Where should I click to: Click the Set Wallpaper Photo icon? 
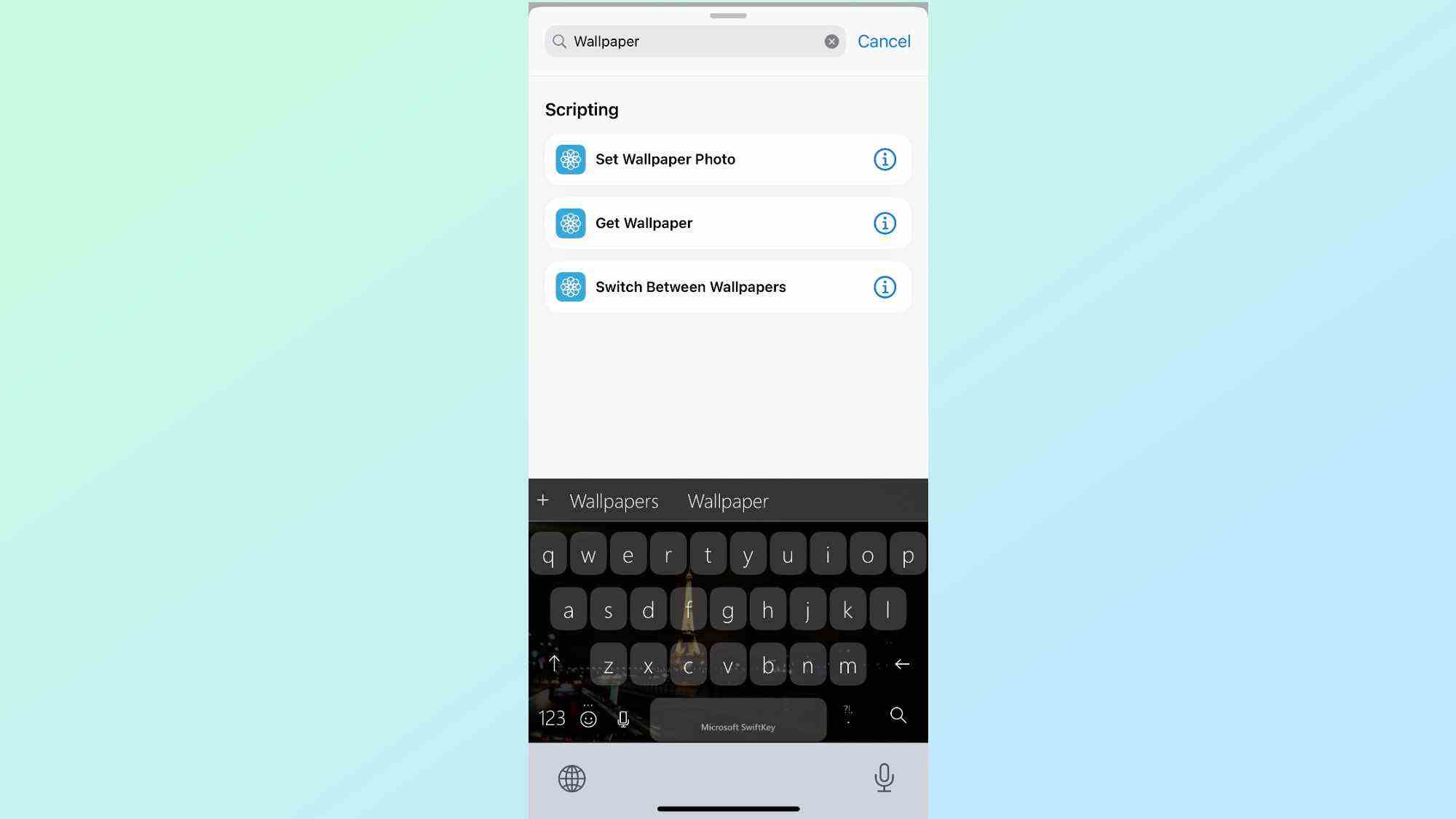point(570,159)
